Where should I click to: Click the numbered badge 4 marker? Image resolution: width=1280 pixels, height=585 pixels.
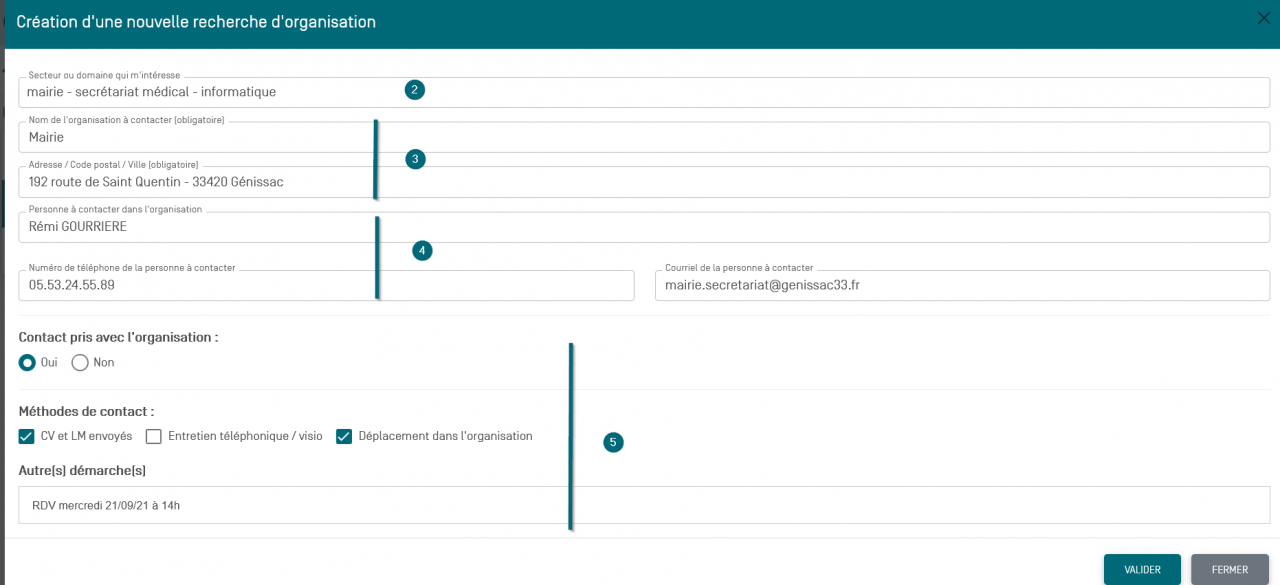(x=422, y=251)
